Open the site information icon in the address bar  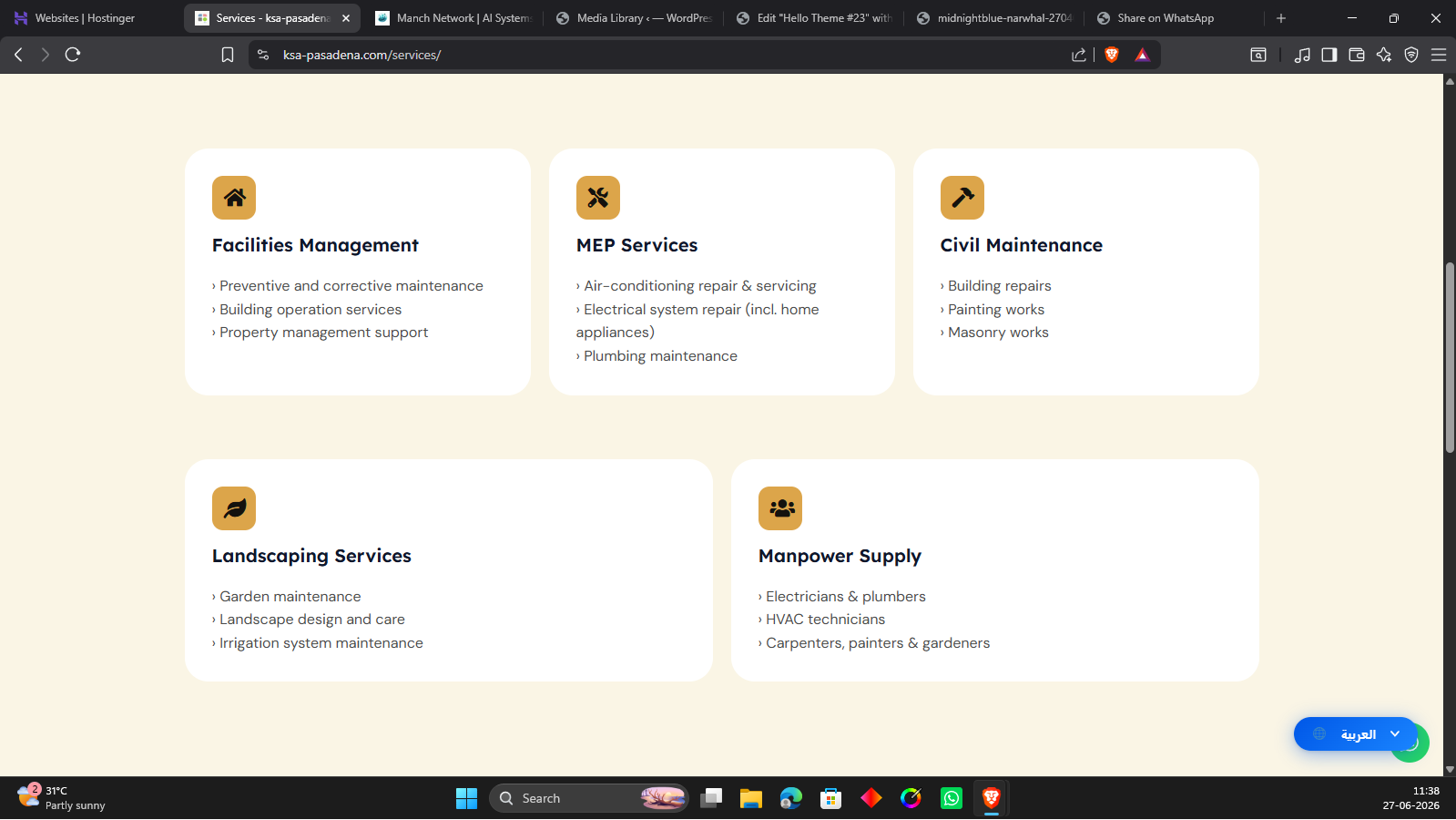(x=263, y=55)
